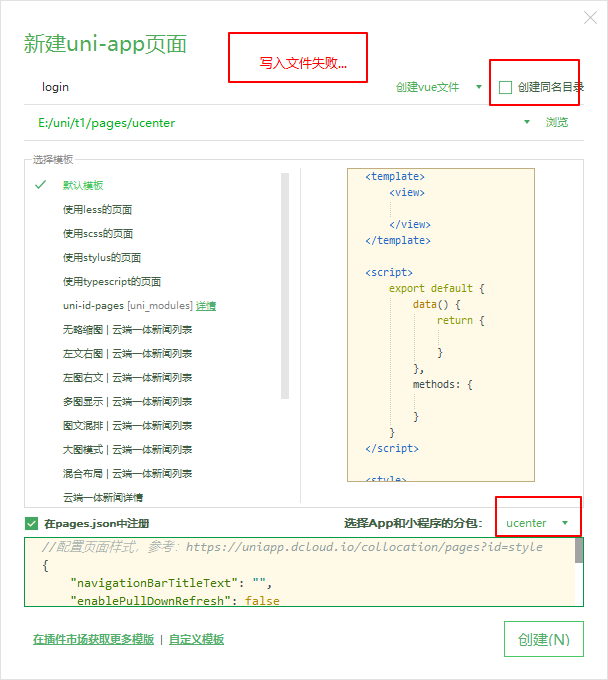Choose the 使用typescript的页面 template
Screen dimensions: 608x680
[x=112, y=282]
